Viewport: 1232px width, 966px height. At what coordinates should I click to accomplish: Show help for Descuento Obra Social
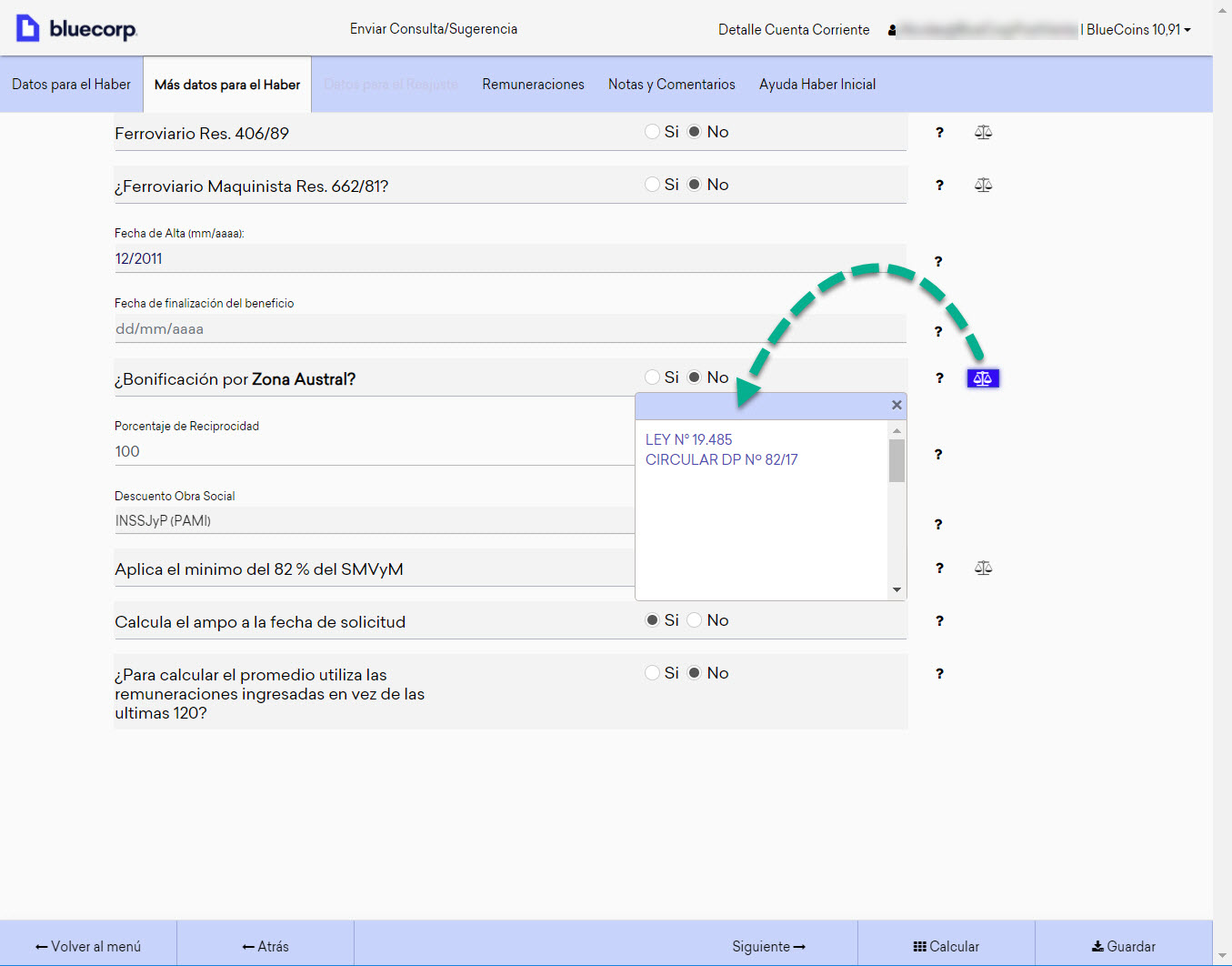tap(938, 525)
